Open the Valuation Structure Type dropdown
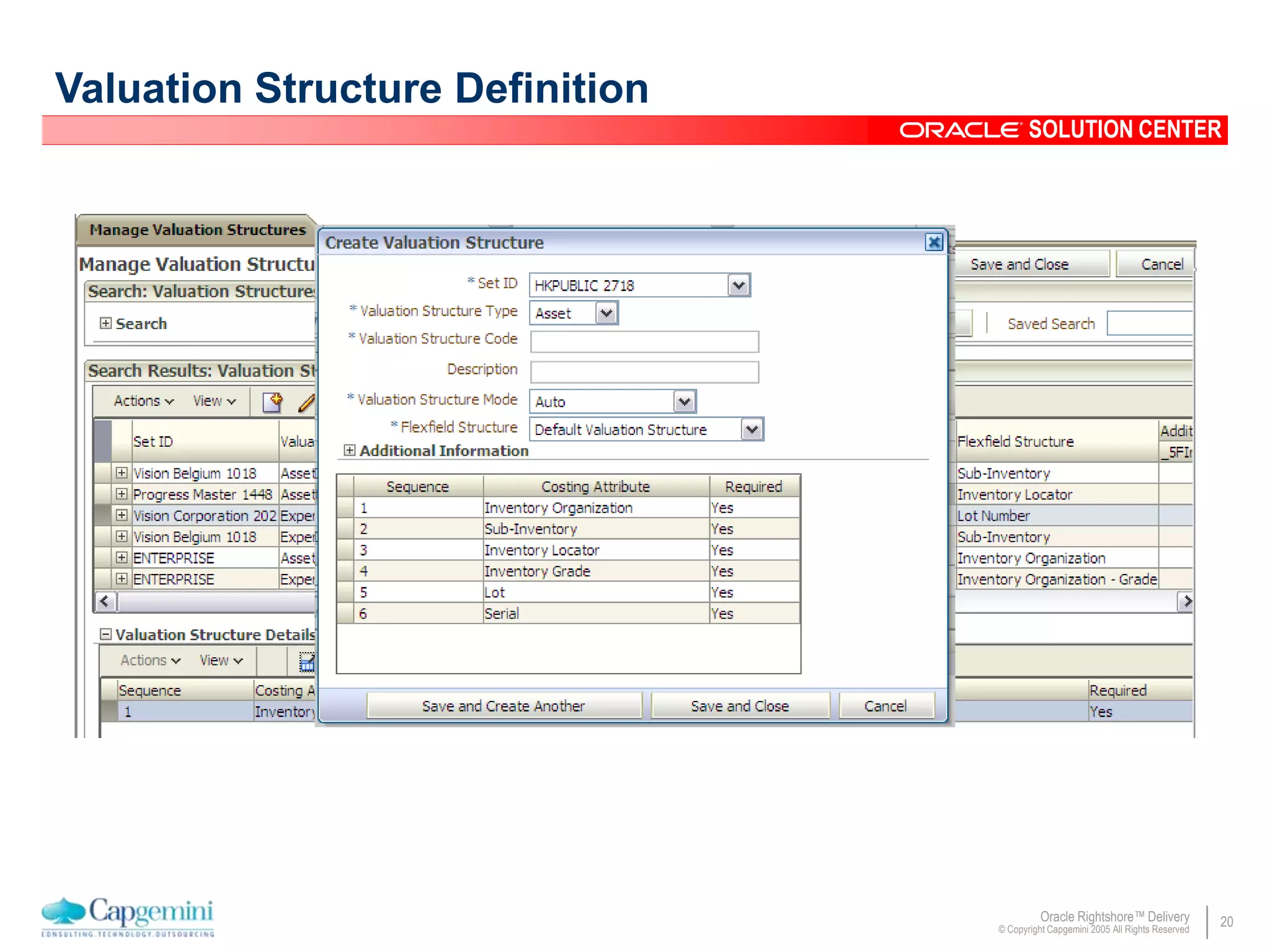Screen dimensions: 1270x952 606,314
